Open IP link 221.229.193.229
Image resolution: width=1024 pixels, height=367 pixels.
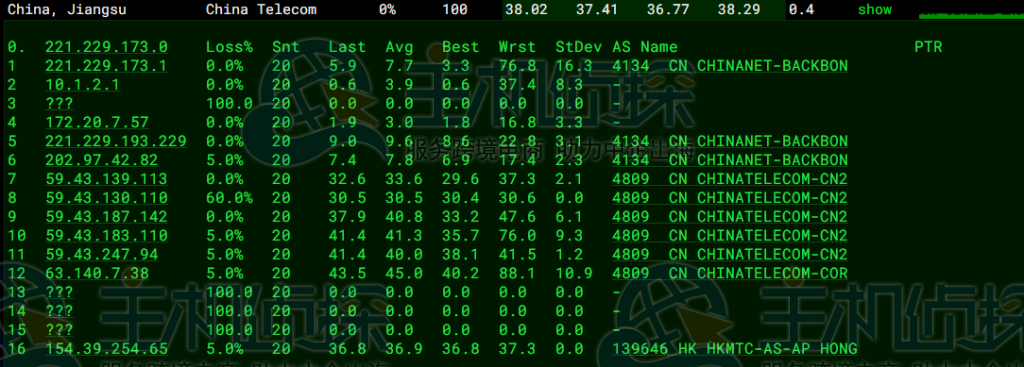pyautogui.click(x=116, y=141)
